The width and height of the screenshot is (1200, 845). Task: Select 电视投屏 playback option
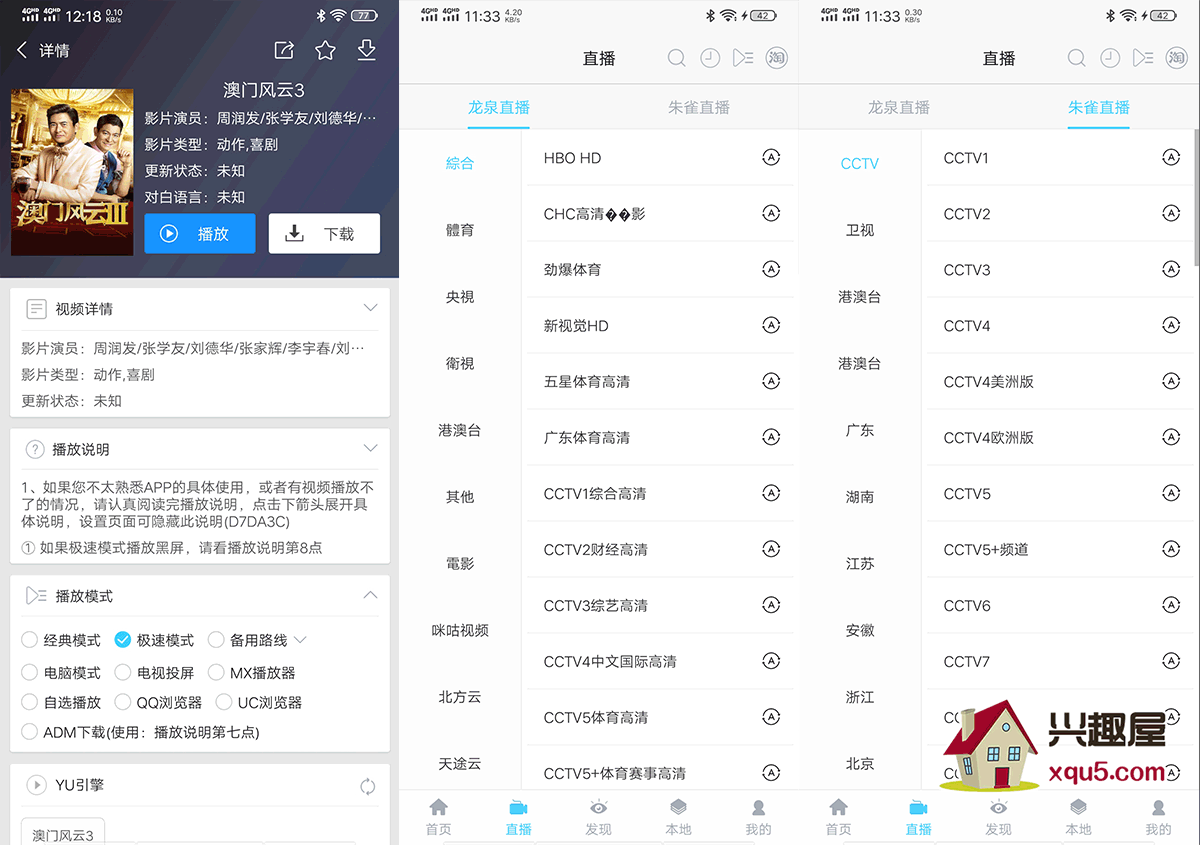point(154,672)
